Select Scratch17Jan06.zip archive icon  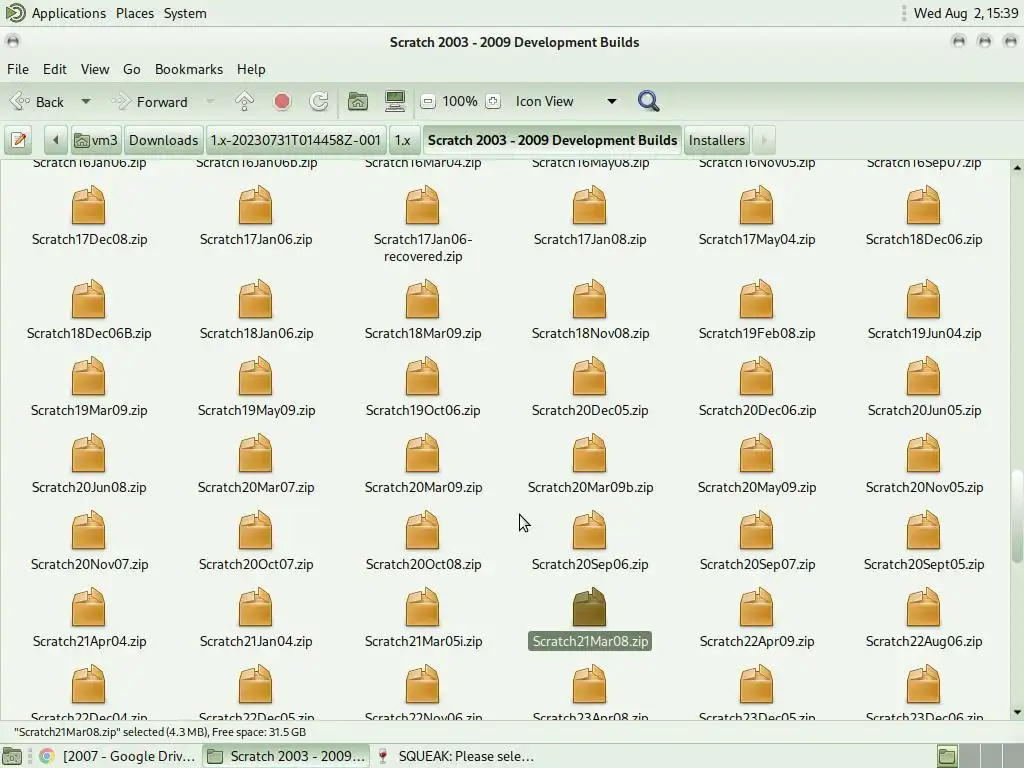point(255,205)
